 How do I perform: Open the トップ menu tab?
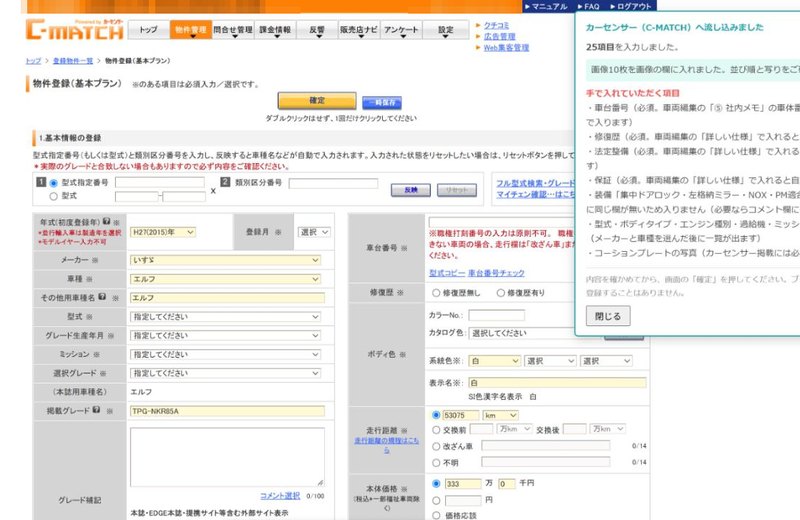148,30
